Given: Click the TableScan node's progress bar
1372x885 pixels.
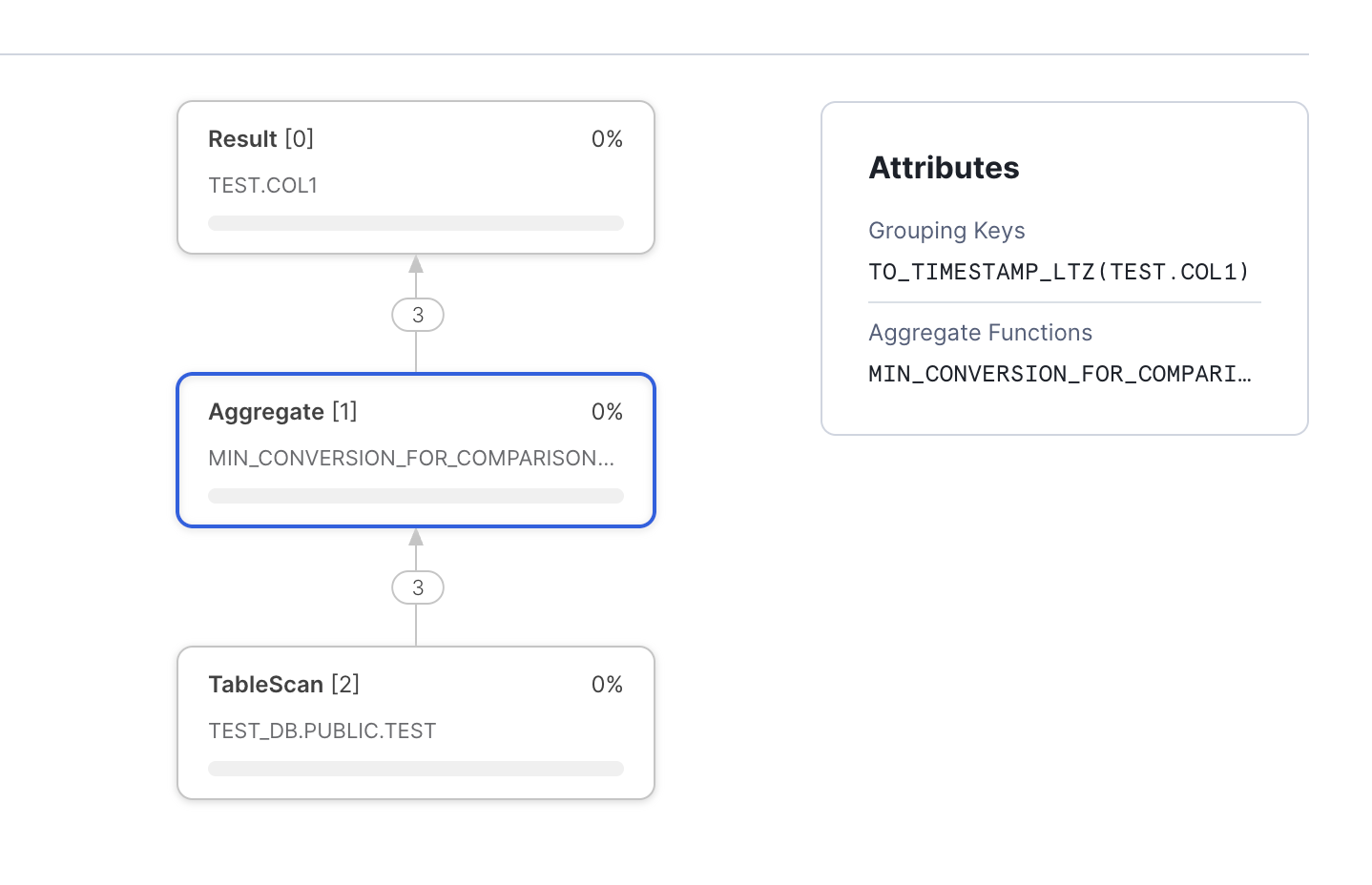Looking at the screenshot, I should 415,769.
